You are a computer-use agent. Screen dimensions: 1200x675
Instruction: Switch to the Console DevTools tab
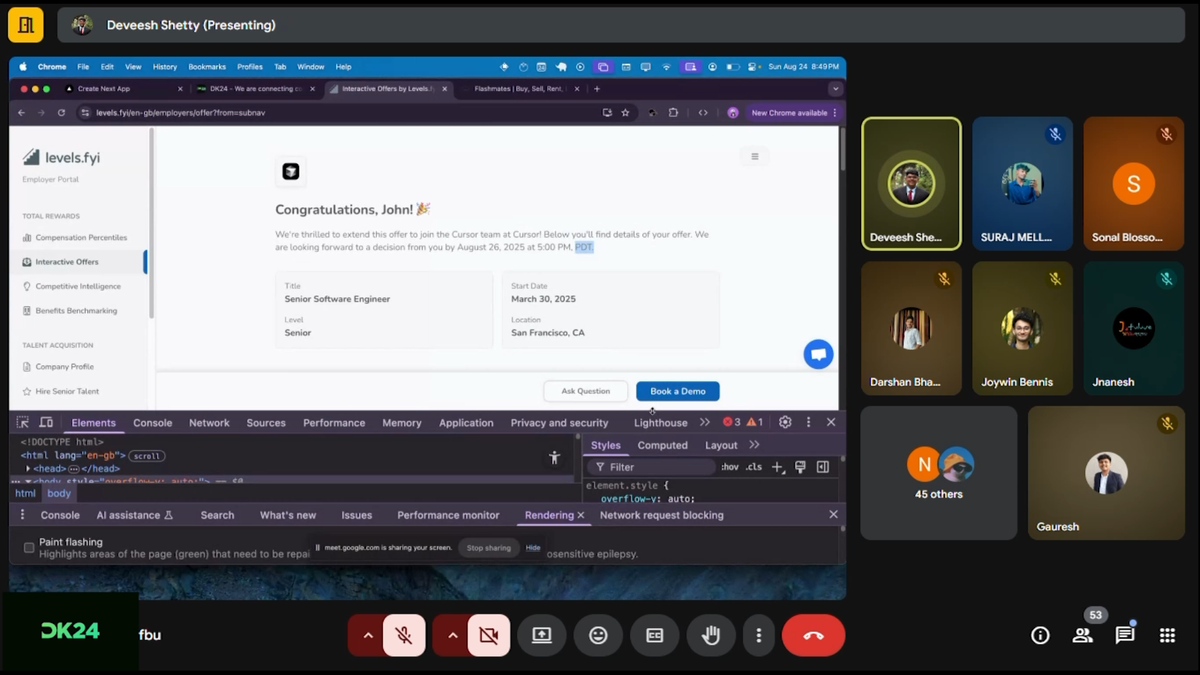point(153,423)
